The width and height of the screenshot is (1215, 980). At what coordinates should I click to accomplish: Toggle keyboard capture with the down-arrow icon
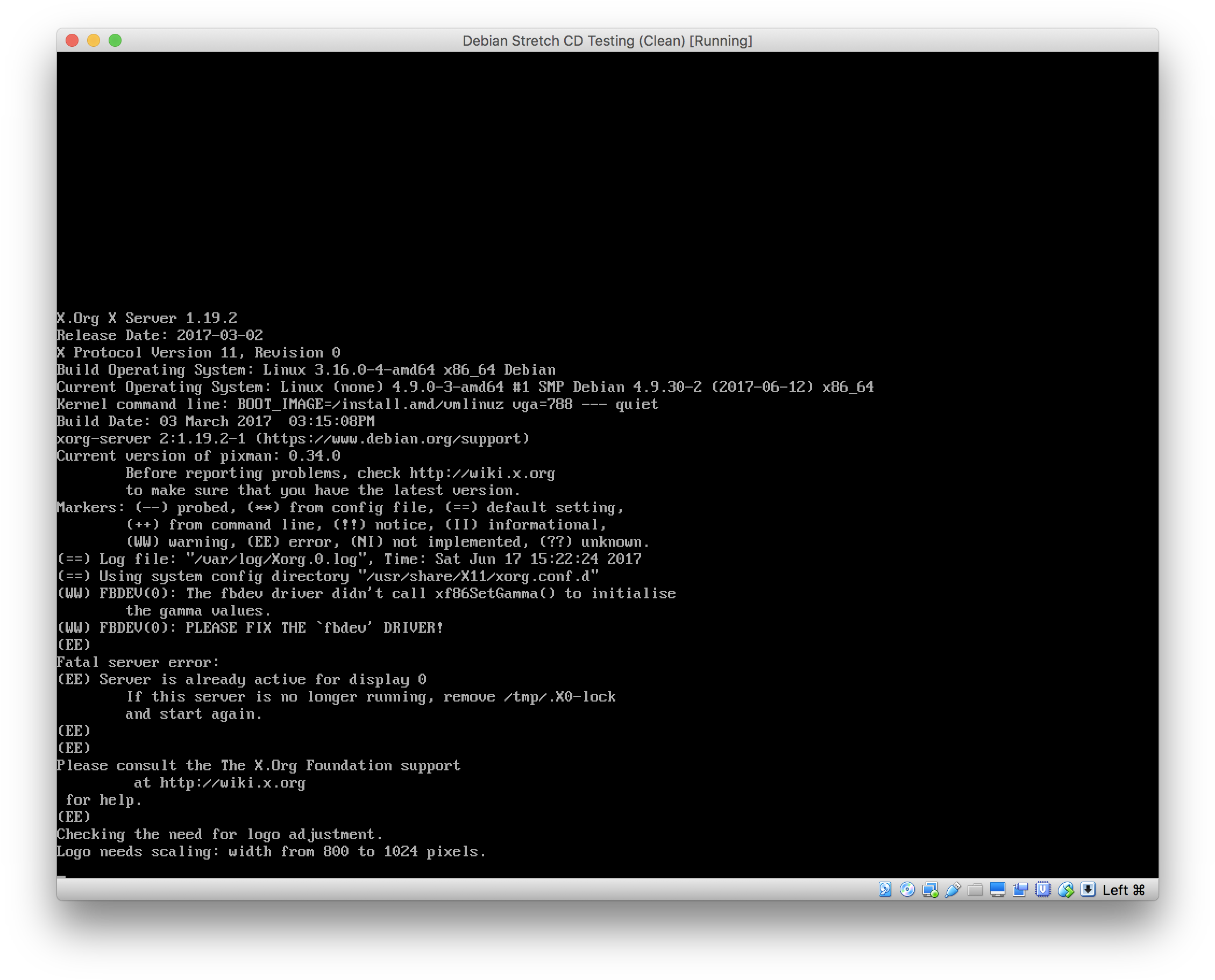1088,890
